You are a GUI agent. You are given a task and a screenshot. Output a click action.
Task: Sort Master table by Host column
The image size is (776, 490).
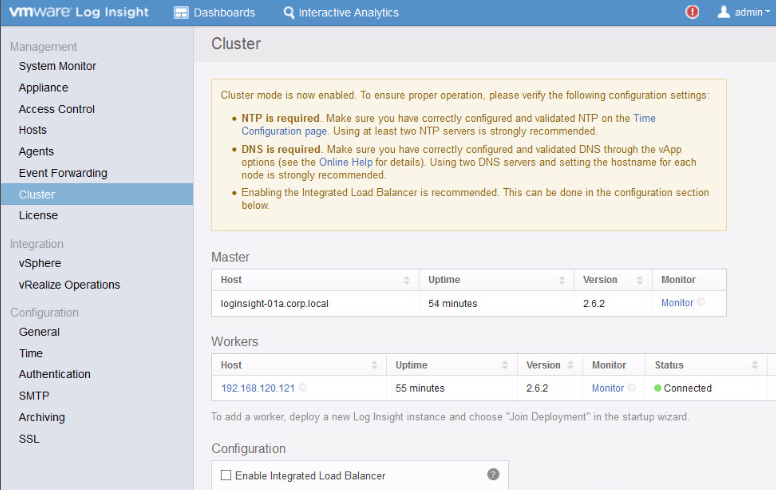coord(315,280)
